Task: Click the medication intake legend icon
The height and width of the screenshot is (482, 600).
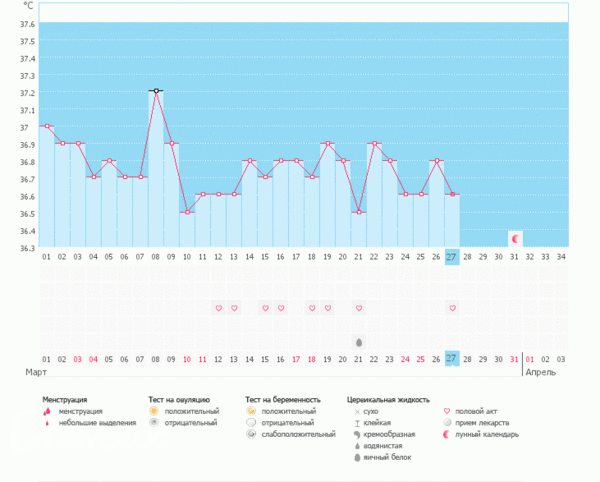Action: pos(446,423)
